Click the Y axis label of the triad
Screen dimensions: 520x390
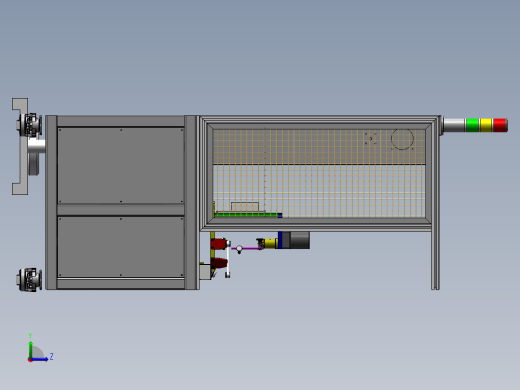tap(30, 336)
